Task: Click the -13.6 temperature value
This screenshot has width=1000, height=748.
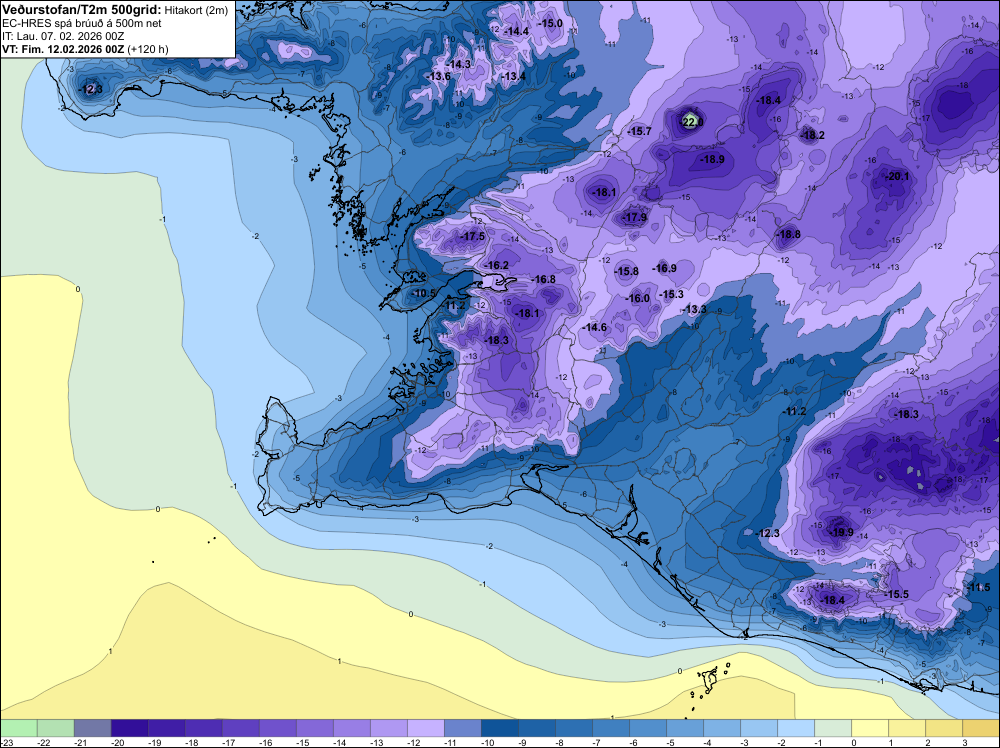Action: tap(436, 77)
